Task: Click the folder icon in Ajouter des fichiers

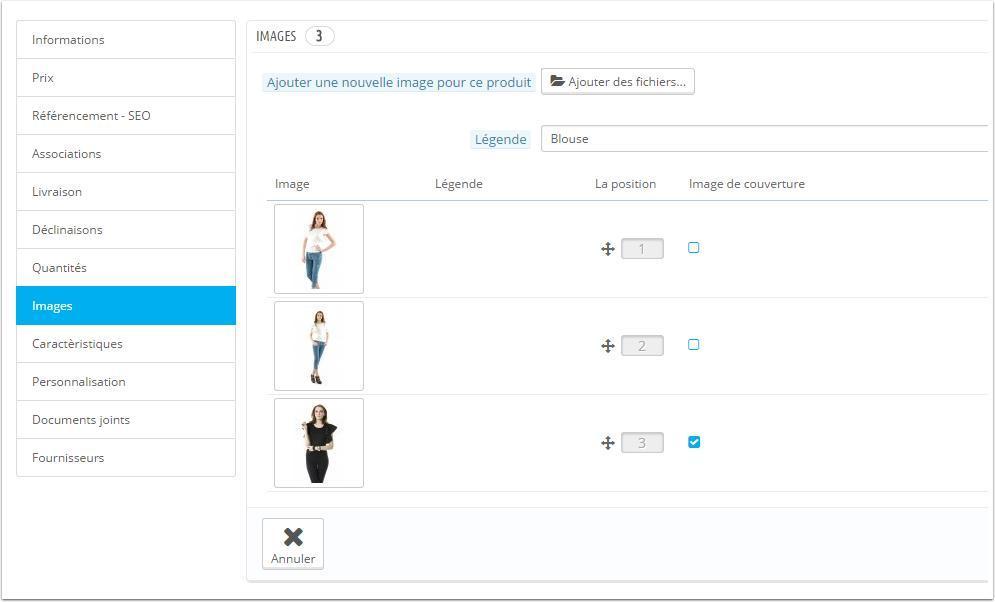Action: coord(557,81)
